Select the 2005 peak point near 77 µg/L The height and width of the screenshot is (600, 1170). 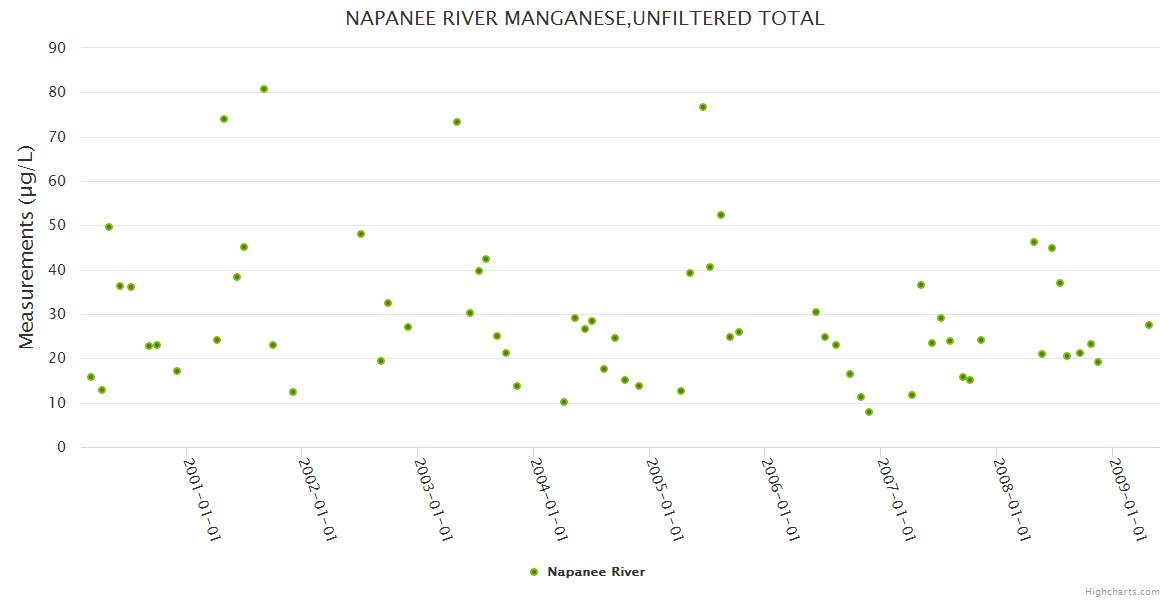(x=703, y=107)
